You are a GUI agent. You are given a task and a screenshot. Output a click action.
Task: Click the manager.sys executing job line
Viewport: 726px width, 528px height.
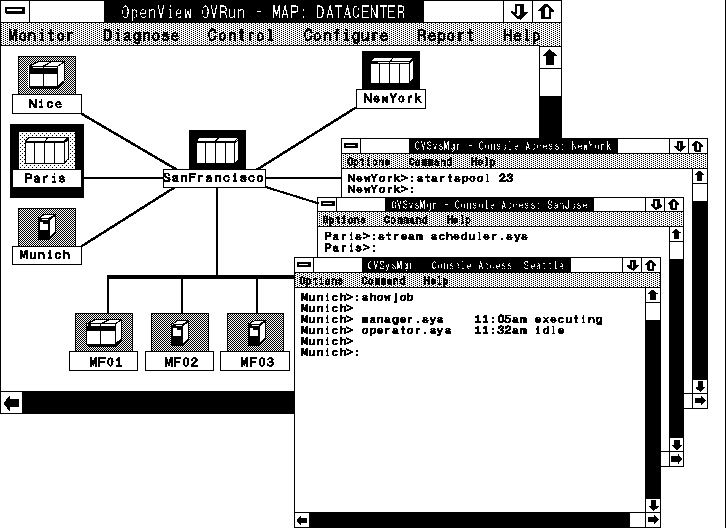pos(451,319)
